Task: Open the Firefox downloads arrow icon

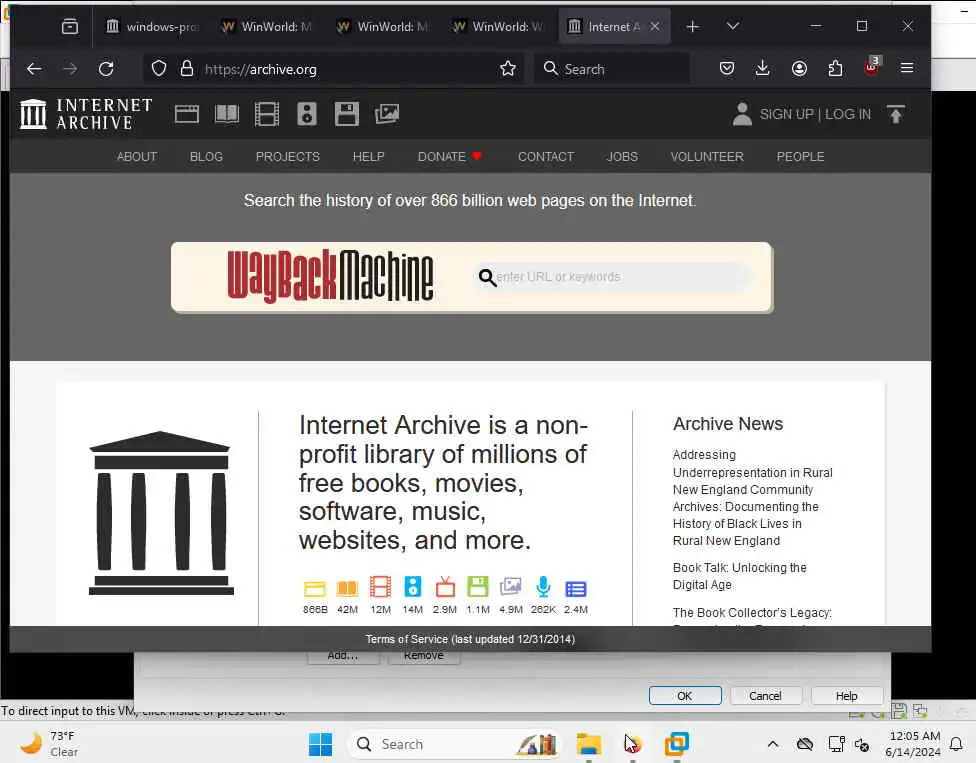Action: pyautogui.click(x=762, y=68)
